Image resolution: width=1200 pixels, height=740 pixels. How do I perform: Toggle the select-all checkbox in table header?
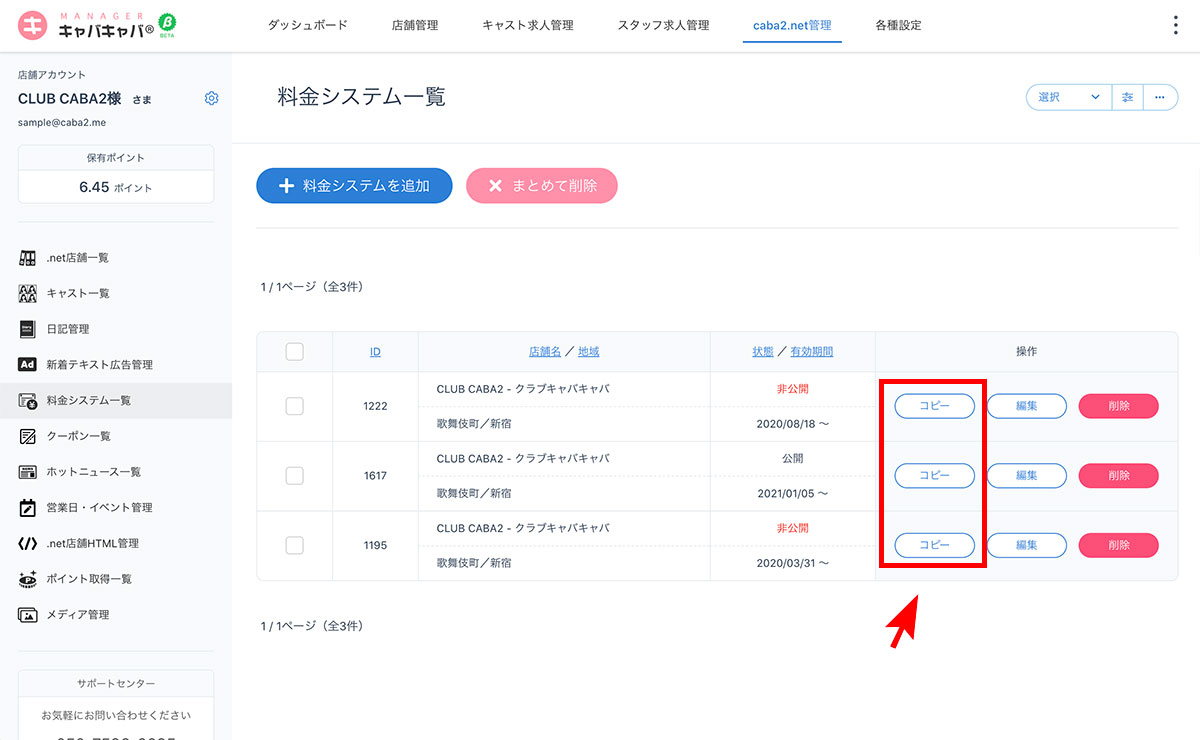click(294, 352)
